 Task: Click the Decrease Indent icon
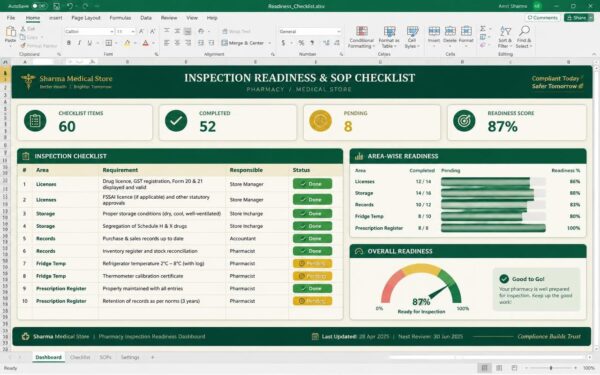[x=201, y=43]
